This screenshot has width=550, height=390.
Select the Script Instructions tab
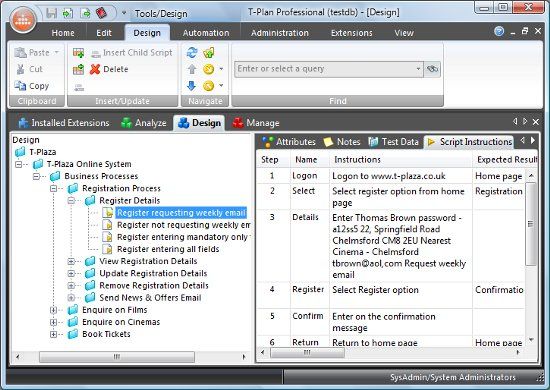[x=470, y=142]
